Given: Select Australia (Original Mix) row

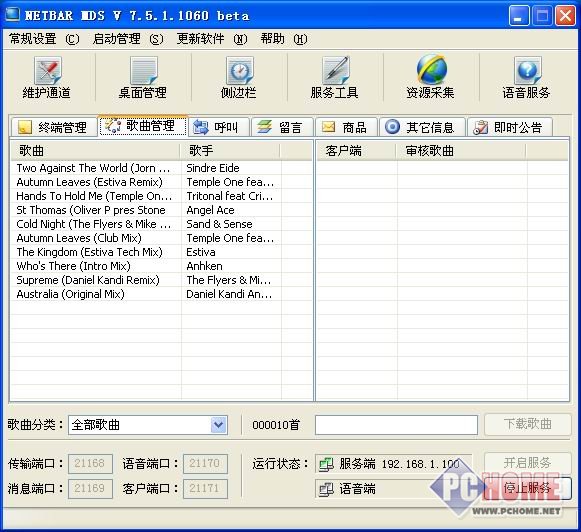Looking at the screenshot, I should tap(70, 295).
